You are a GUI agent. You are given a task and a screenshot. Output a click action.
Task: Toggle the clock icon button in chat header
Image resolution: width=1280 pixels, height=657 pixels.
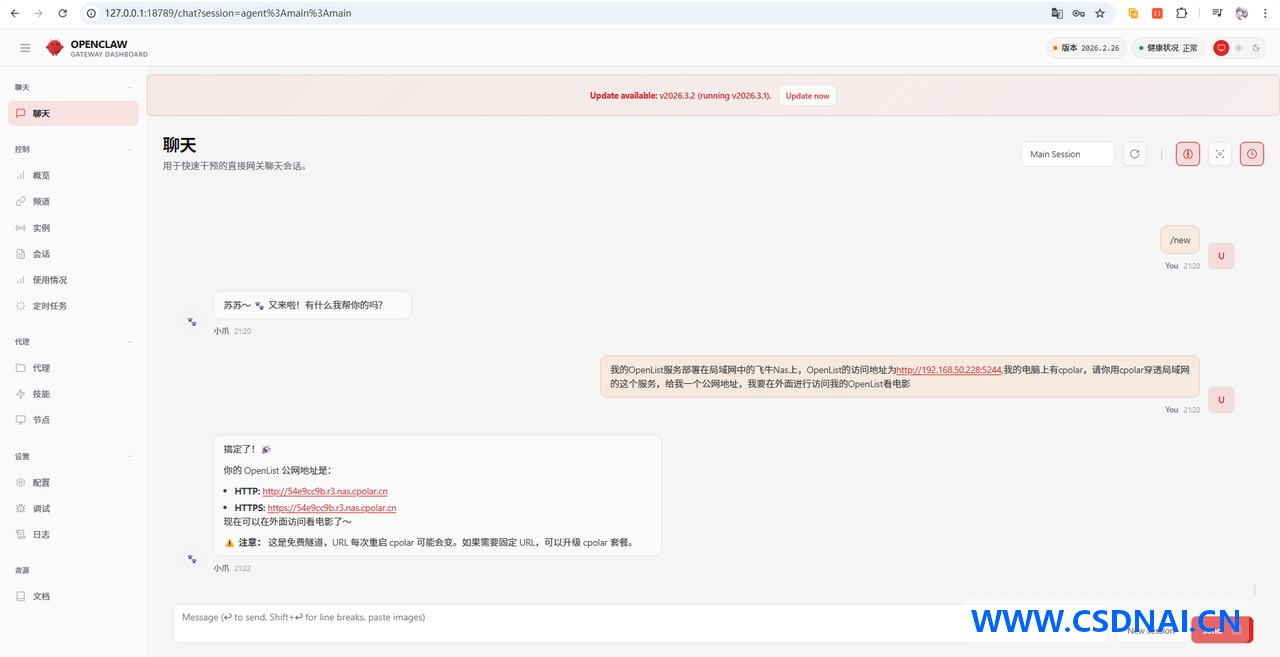point(1252,154)
